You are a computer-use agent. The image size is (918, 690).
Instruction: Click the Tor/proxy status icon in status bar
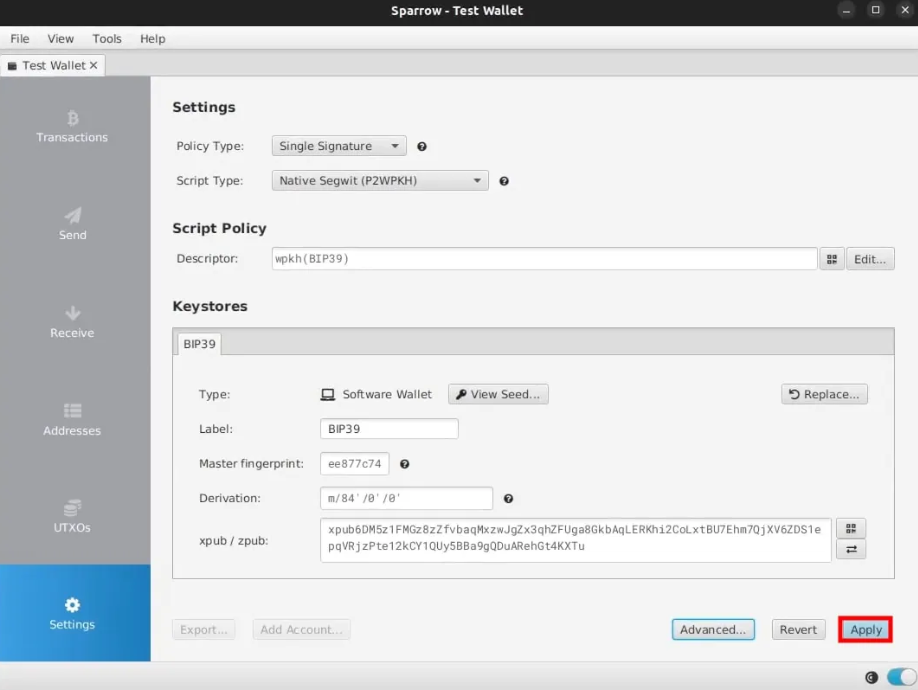871,677
